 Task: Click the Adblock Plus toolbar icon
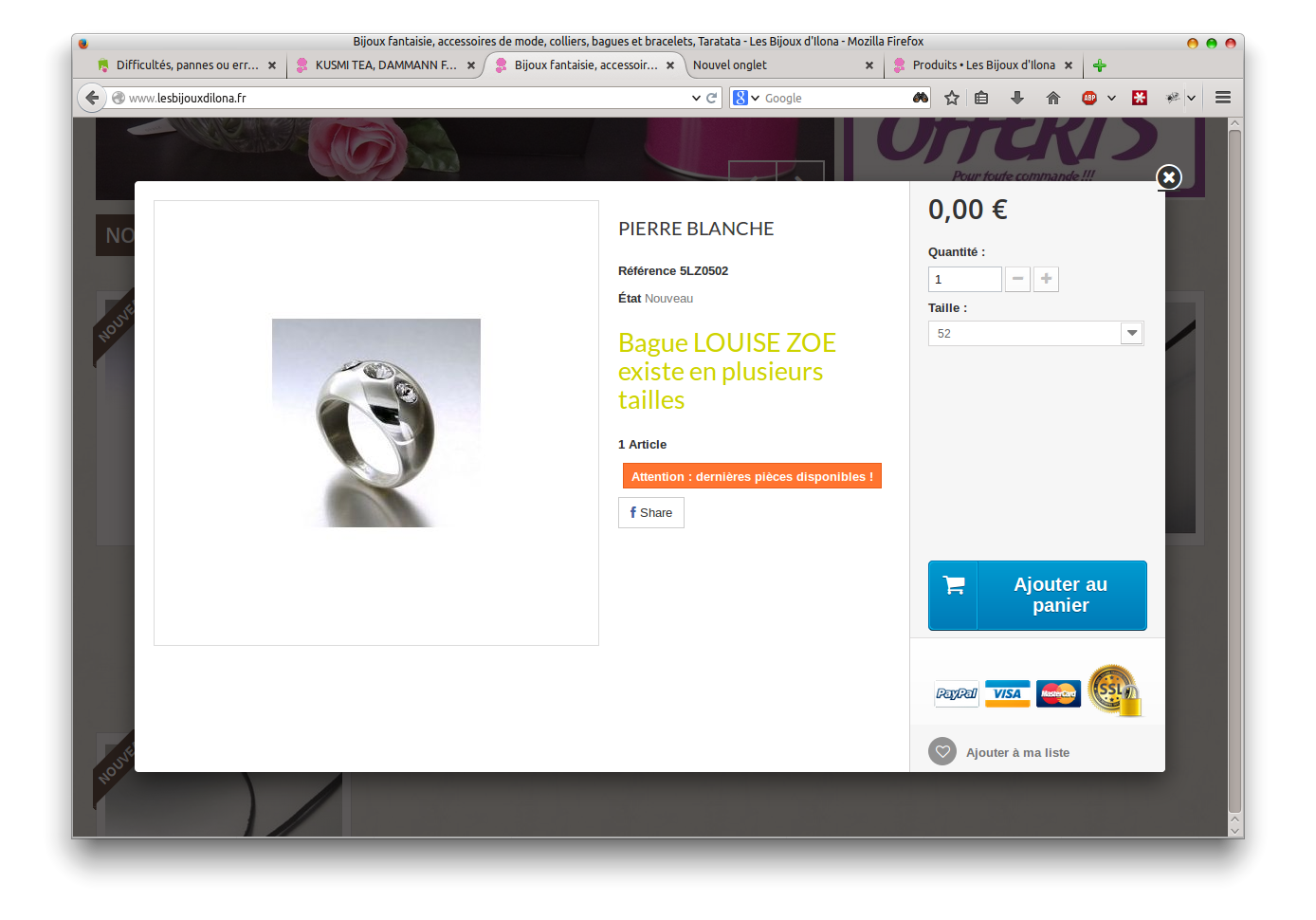pyautogui.click(x=1089, y=98)
